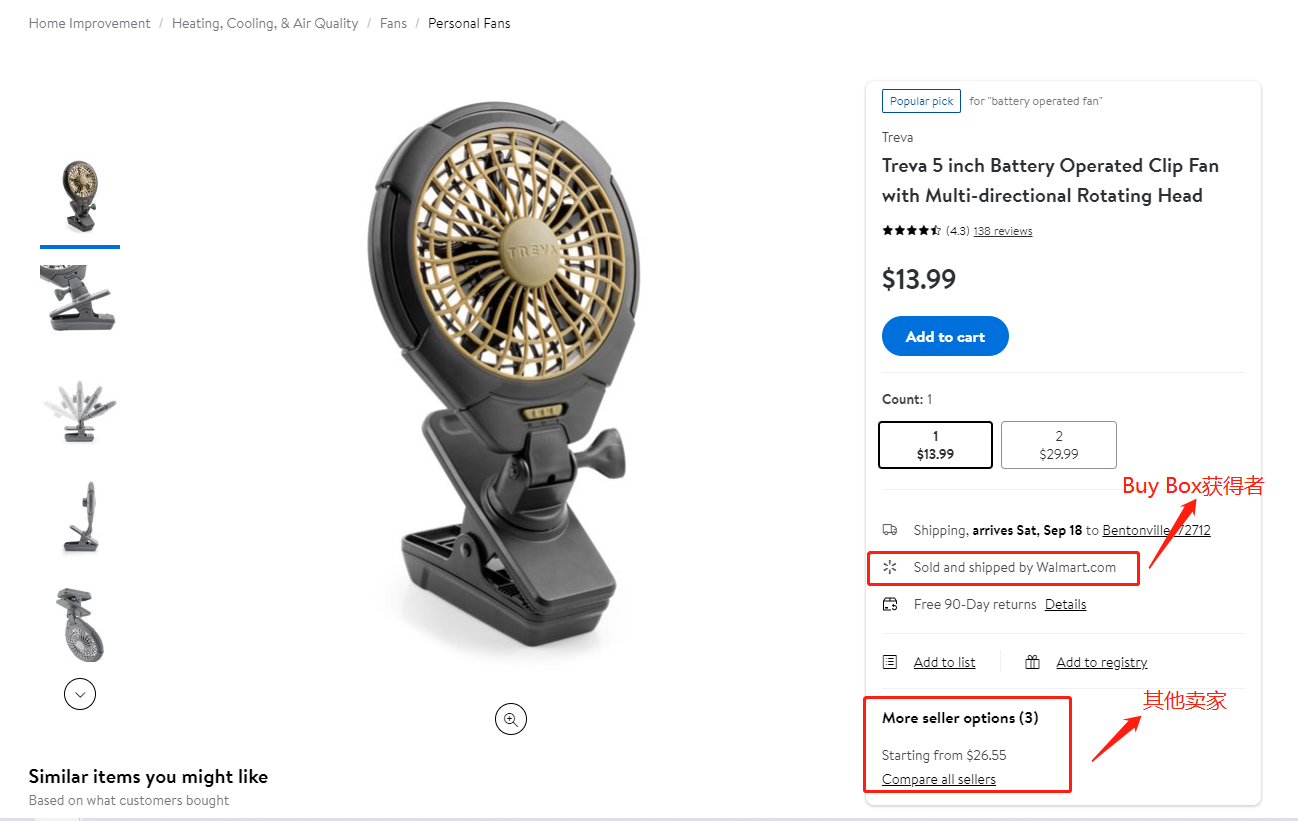Open return Details link

point(1065,604)
